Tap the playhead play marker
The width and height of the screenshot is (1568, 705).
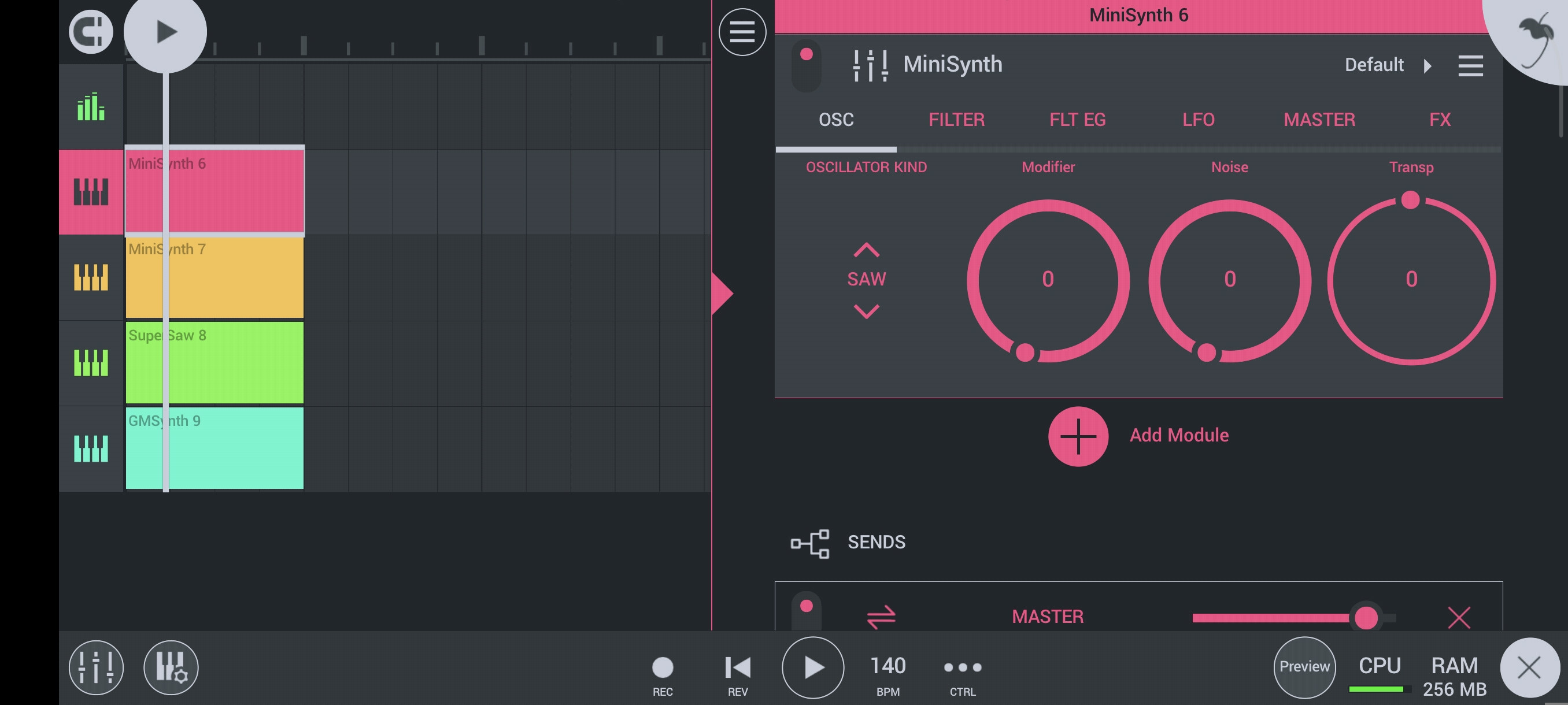pos(165,32)
